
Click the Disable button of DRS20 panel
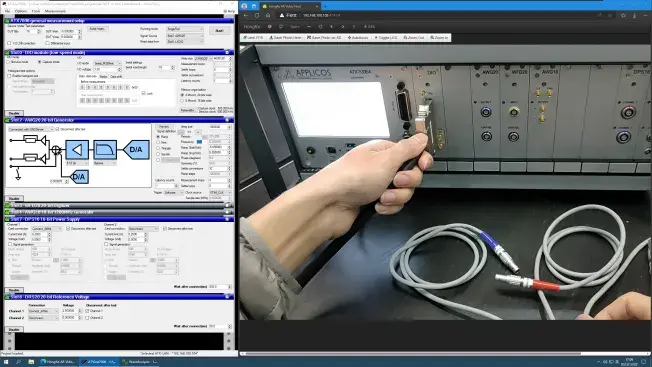[x=14, y=330]
